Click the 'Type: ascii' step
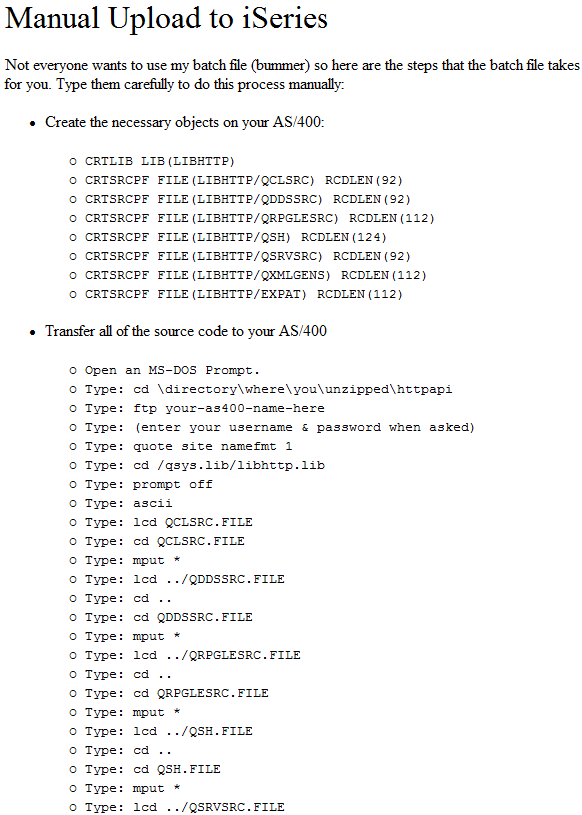This screenshot has width=582, height=815. (x=128, y=503)
